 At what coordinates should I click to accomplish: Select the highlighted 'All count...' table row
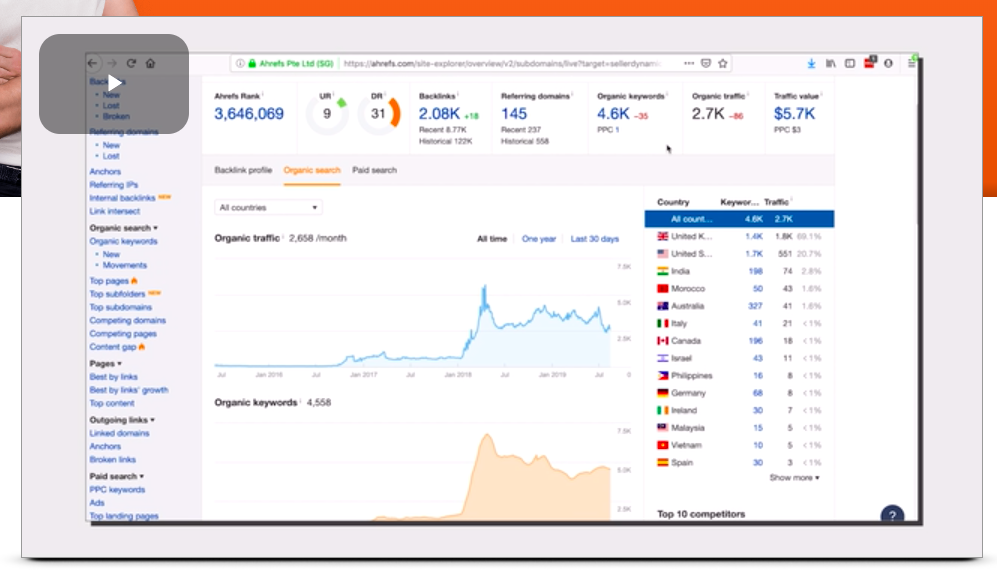[x=739, y=219]
